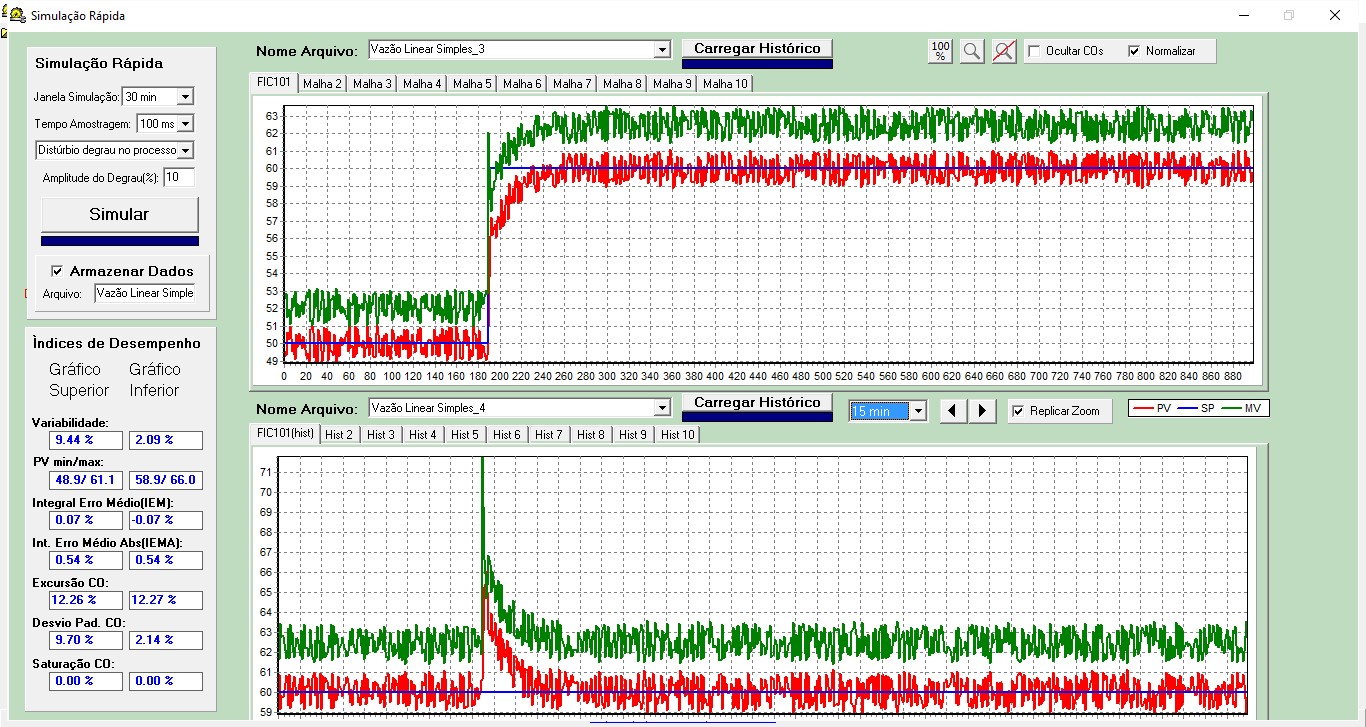Expand the 15 min time window dropdown
1366x727 pixels.
click(x=919, y=411)
